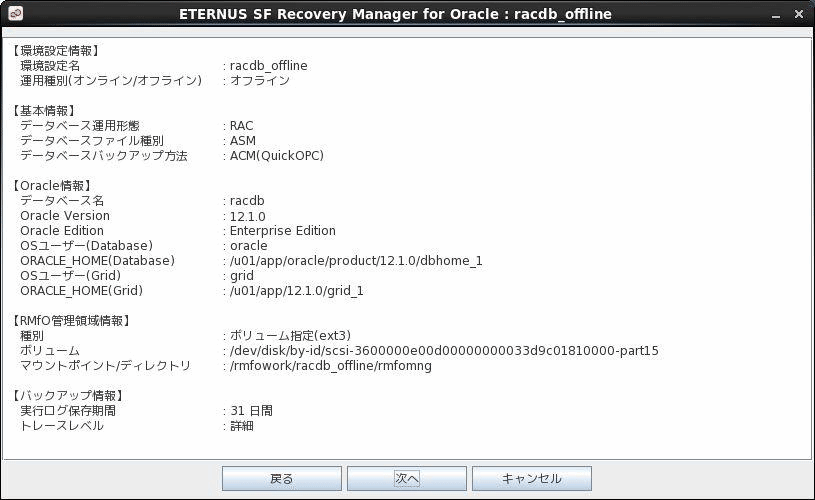The width and height of the screenshot is (815, 500).
Task: Click the OS user value 'grid'
Action: click(242, 276)
